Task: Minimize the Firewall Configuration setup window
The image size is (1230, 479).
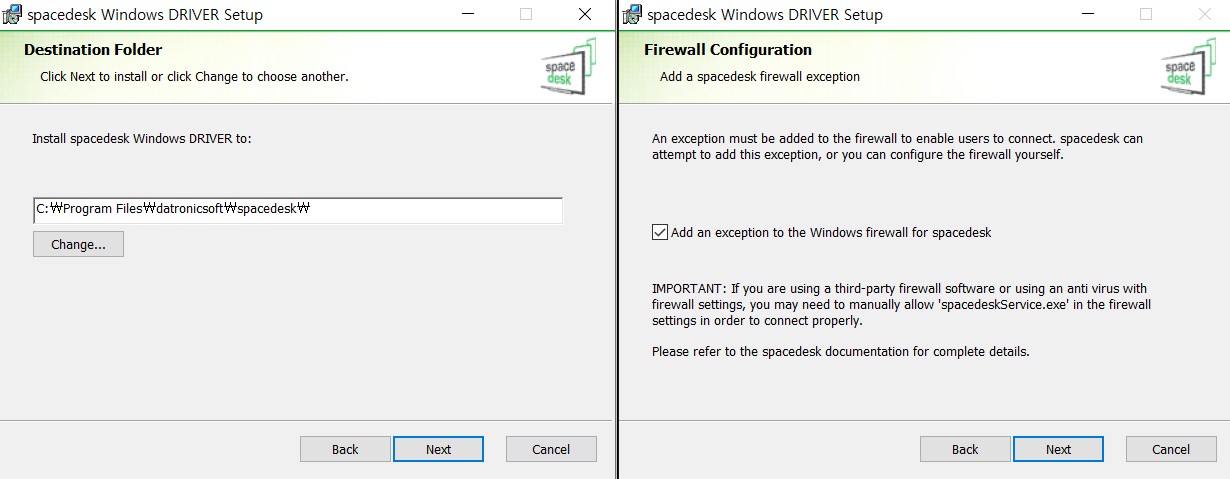Action: tap(1088, 14)
